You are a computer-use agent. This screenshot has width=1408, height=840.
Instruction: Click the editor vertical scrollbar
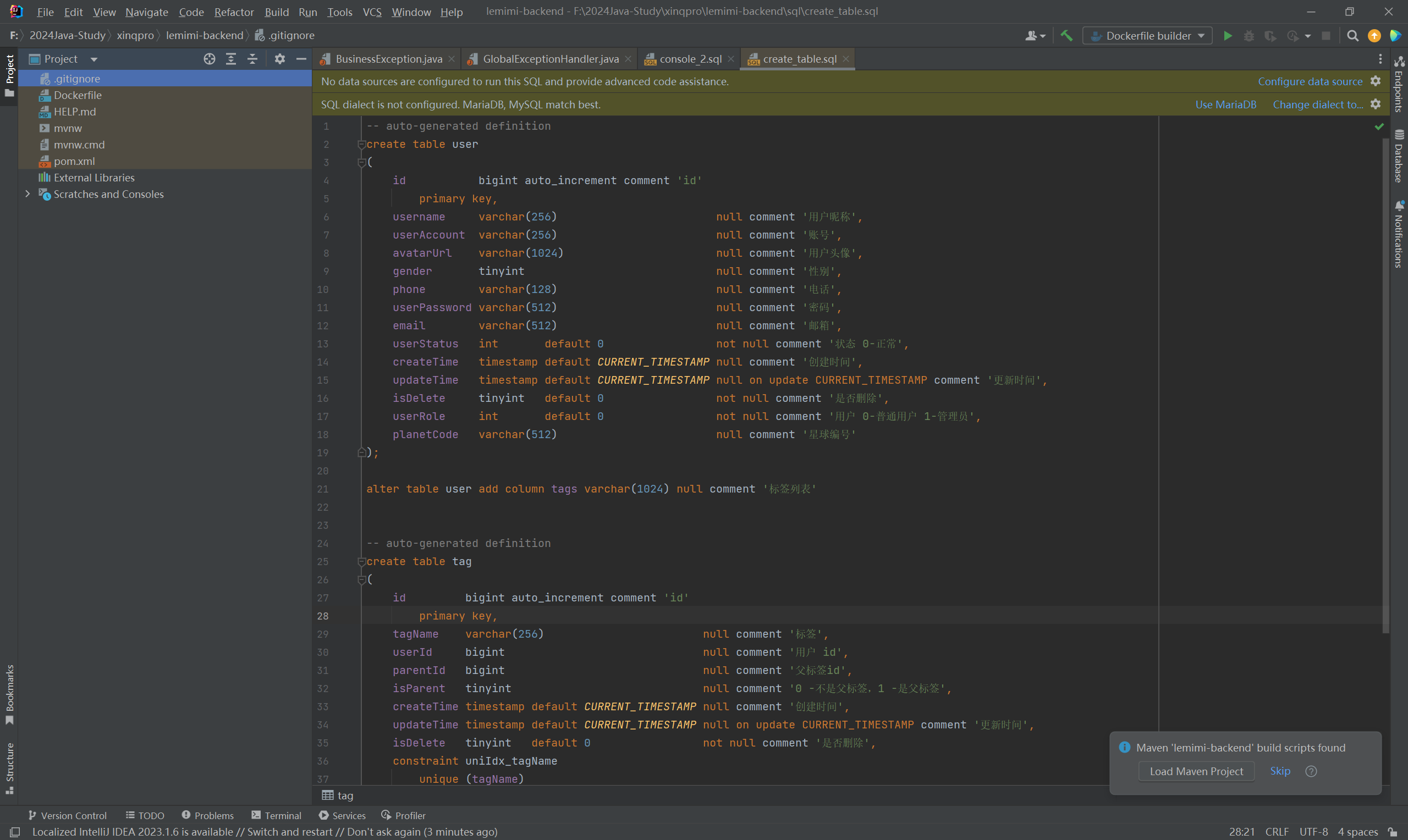[x=1385, y=385]
